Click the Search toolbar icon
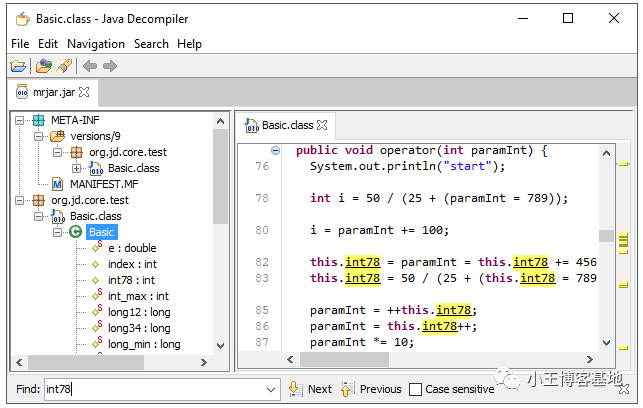 tap(64, 67)
